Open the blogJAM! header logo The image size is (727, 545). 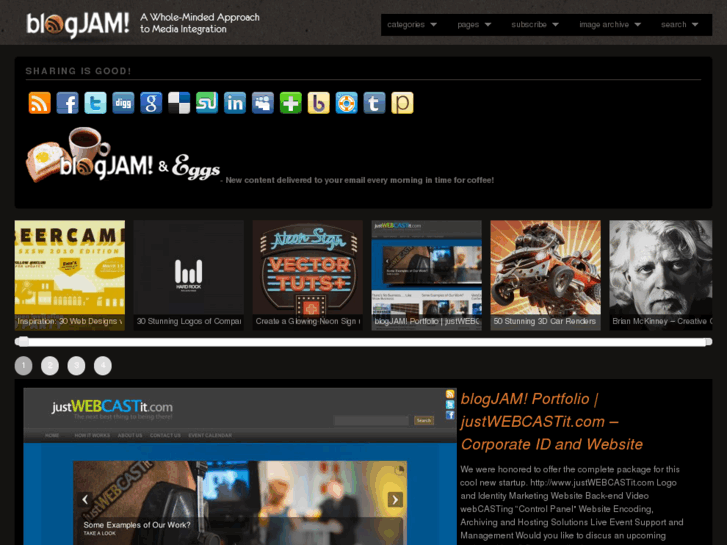pyautogui.click(x=77, y=24)
